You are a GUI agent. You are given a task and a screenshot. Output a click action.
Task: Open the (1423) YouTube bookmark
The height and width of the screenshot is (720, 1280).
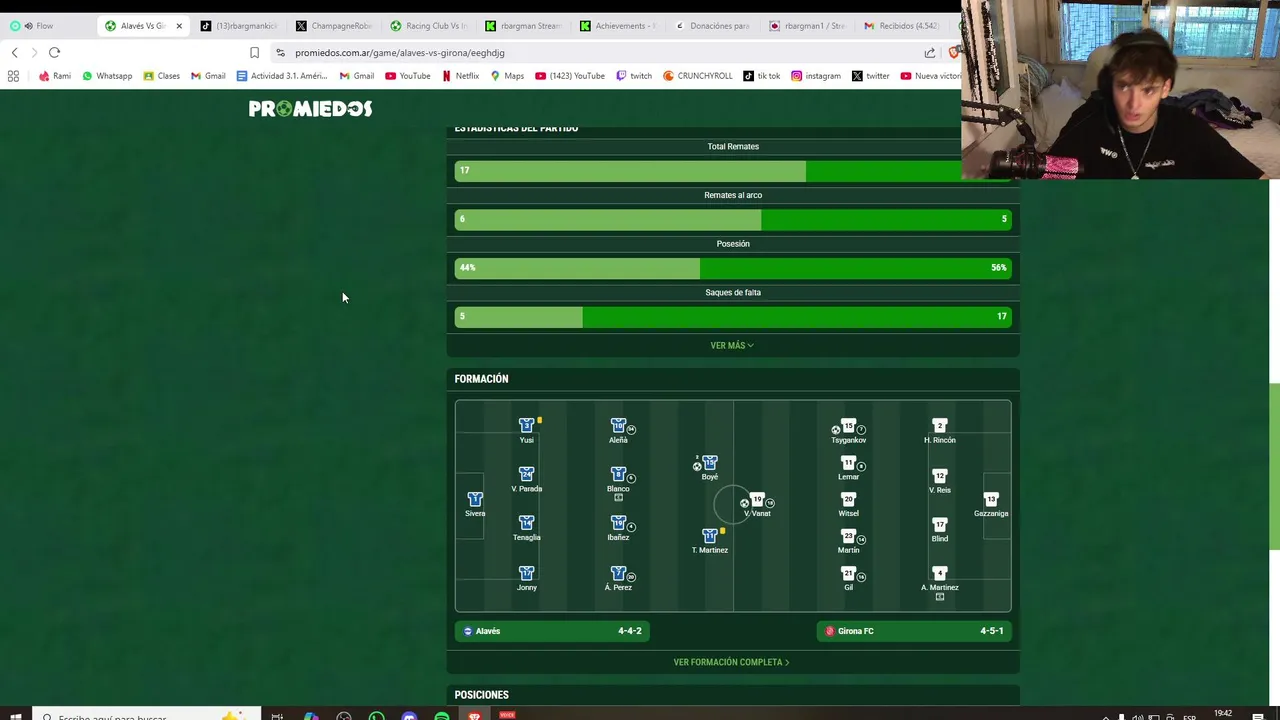point(570,76)
